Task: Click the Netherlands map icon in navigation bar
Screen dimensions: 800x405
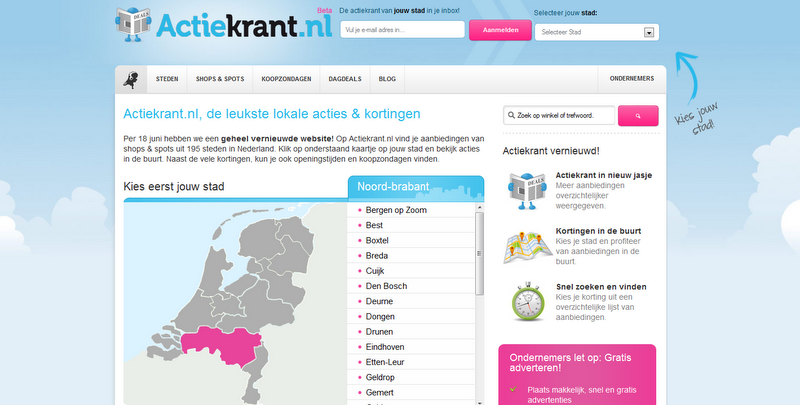Action: [131, 79]
